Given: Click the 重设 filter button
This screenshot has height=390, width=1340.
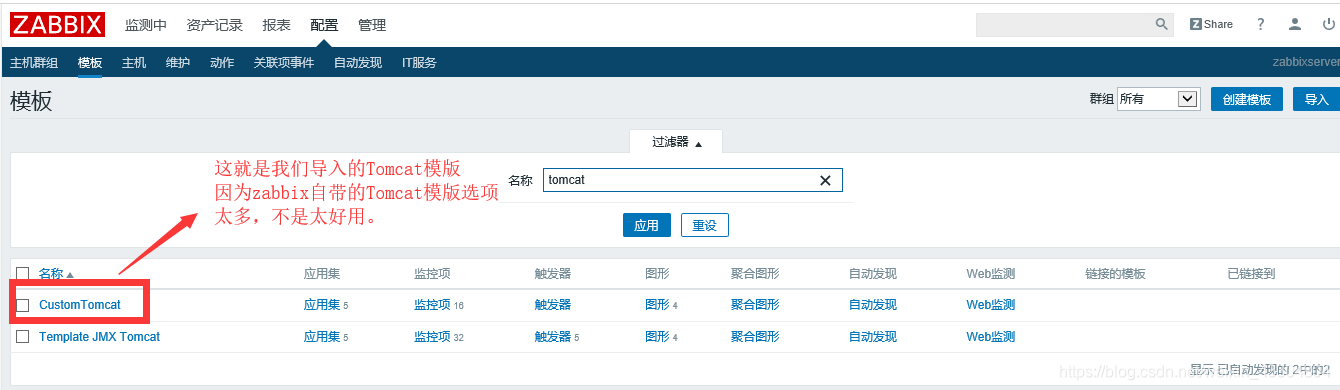Looking at the screenshot, I should pos(705,225).
